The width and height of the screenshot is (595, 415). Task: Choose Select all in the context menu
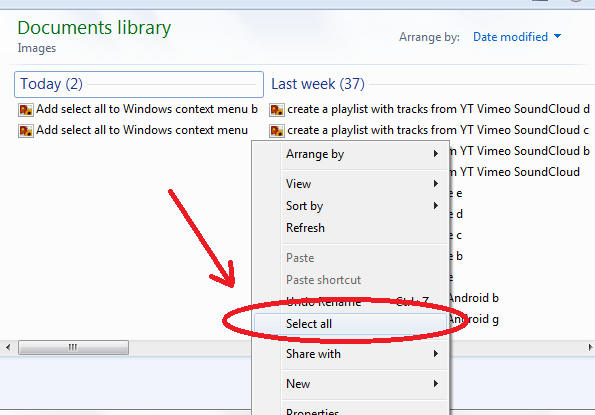click(x=351, y=324)
